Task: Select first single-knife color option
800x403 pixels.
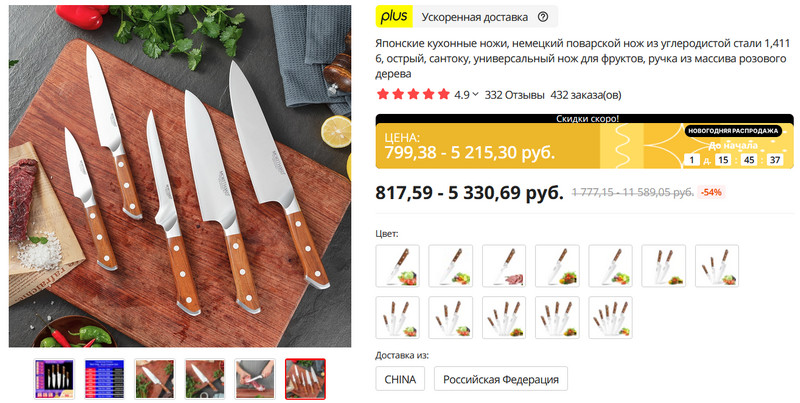Action: tap(397, 266)
